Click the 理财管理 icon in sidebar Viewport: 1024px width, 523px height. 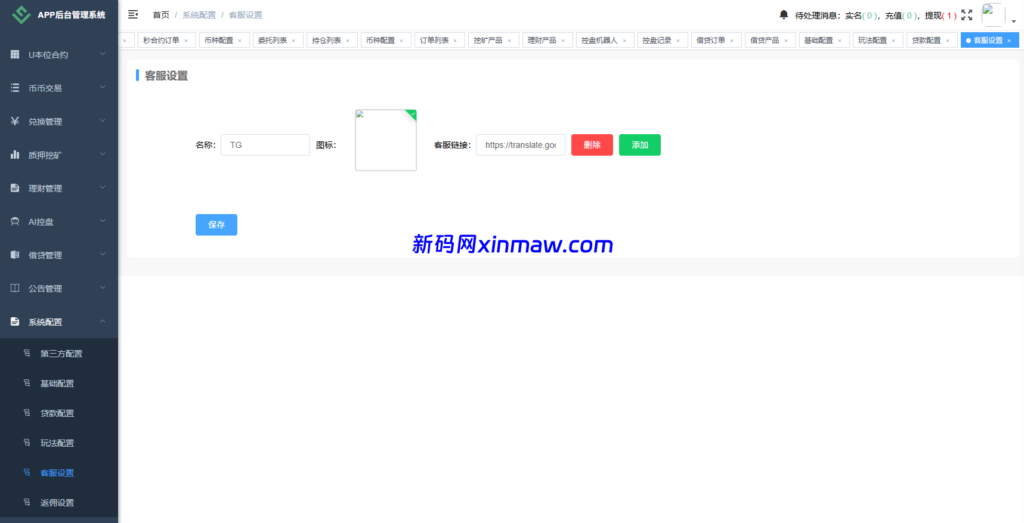[x=14, y=188]
